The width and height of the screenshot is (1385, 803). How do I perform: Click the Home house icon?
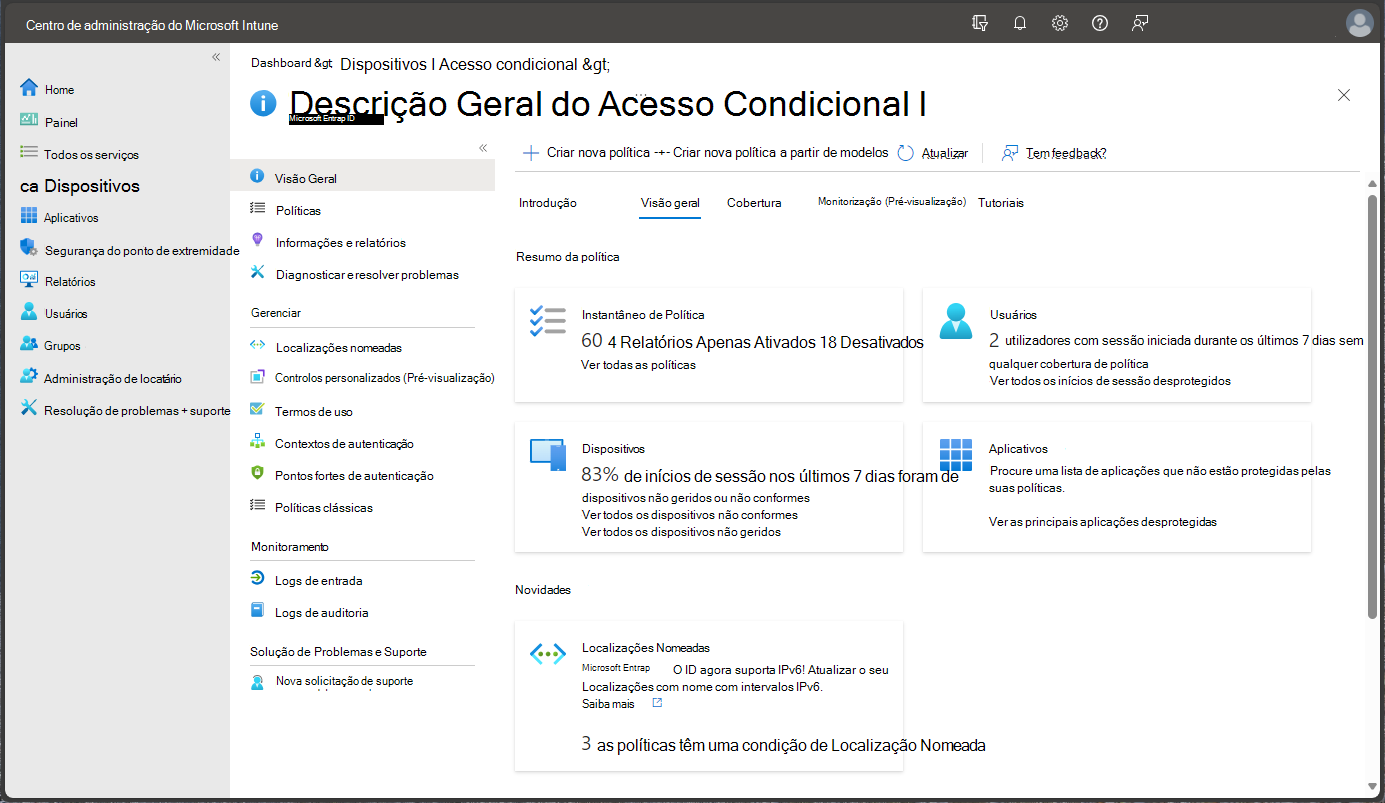tap(29, 88)
